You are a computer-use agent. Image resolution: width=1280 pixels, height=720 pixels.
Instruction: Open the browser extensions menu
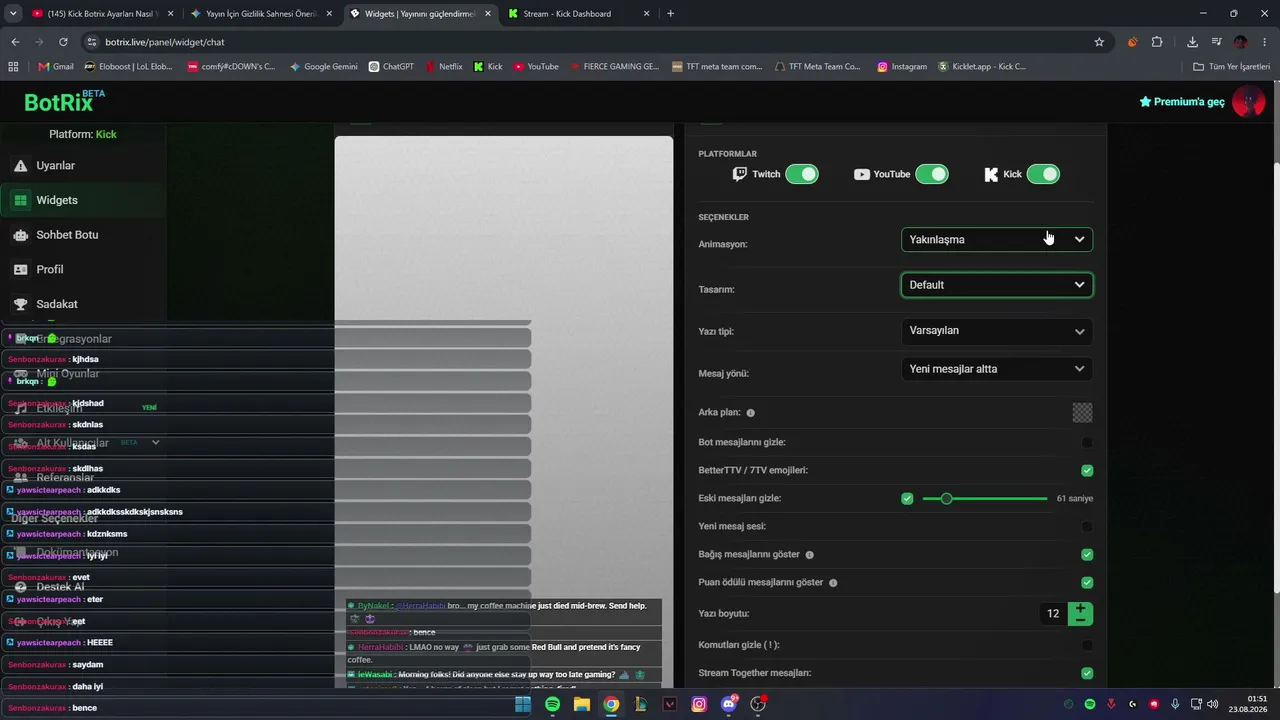[1157, 42]
